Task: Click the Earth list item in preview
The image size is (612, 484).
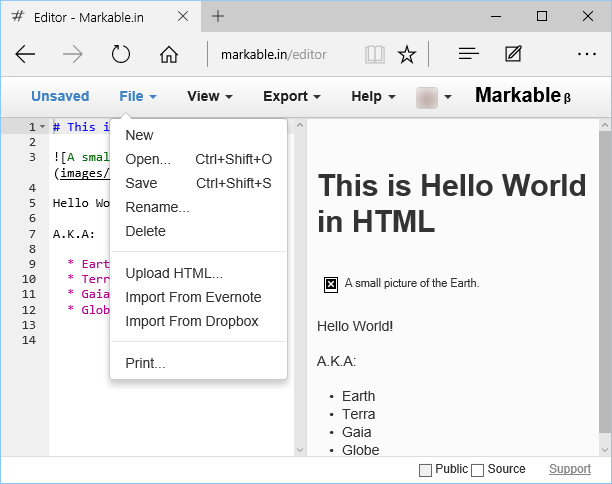Action: [x=358, y=396]
